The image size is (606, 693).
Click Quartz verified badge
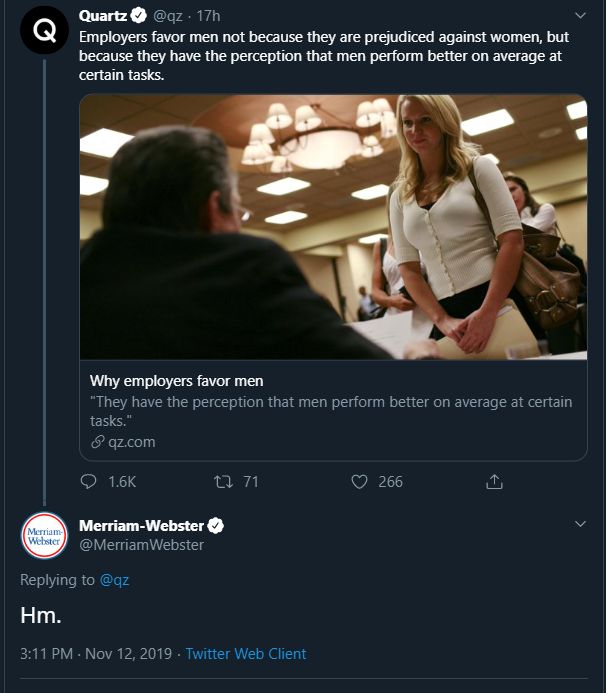pyautogui.click(x=139, y=15)
